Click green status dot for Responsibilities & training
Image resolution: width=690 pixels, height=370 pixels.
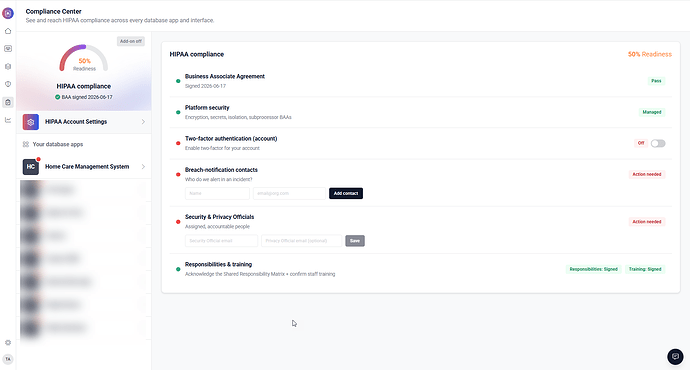pos(178,269)
